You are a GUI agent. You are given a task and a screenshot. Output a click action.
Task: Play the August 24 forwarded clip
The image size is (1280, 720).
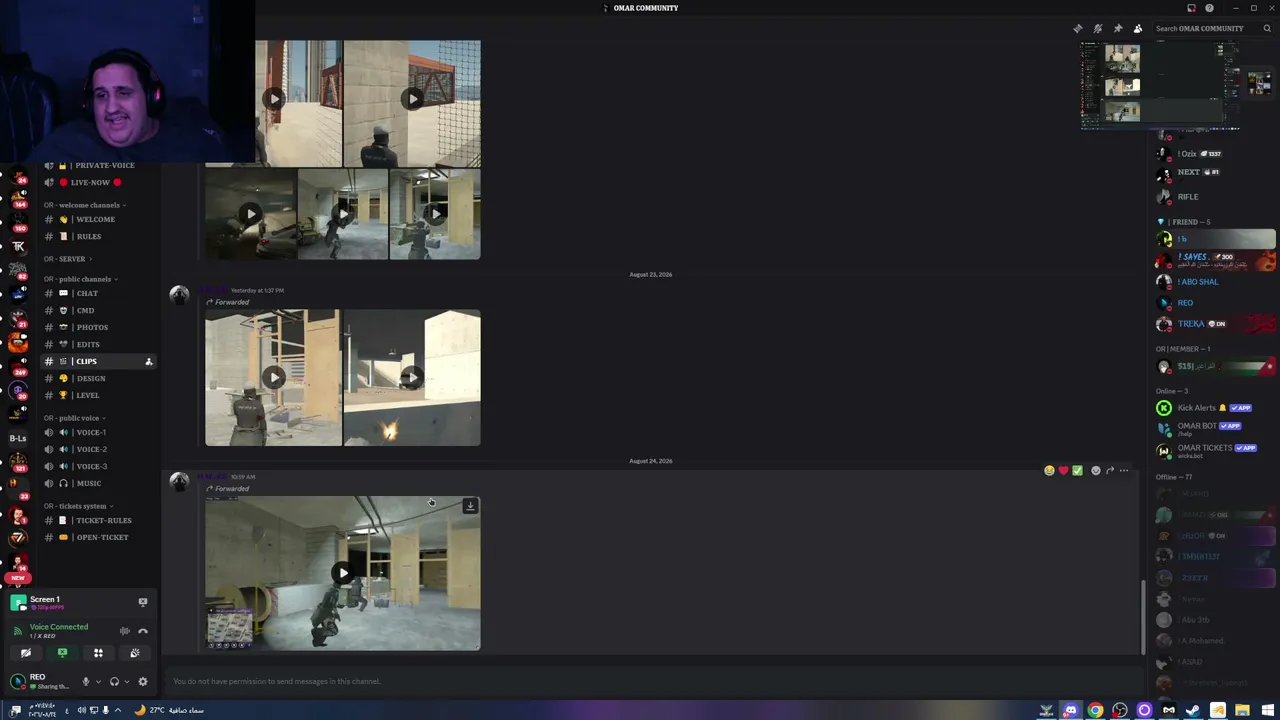(343, 573)
